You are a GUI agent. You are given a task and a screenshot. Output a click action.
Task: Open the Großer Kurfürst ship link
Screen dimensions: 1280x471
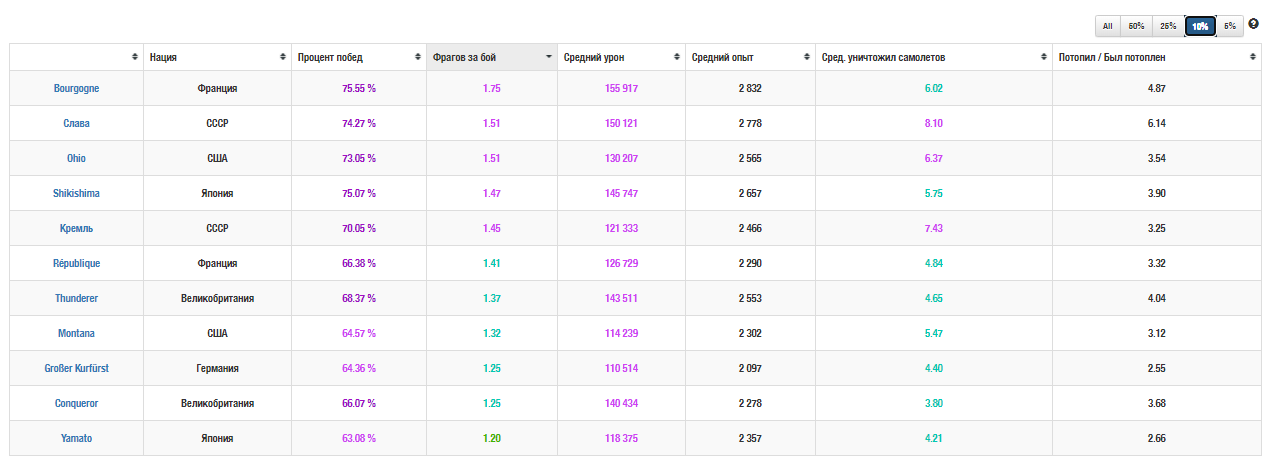pyautogui.click(x=76, y=368)
